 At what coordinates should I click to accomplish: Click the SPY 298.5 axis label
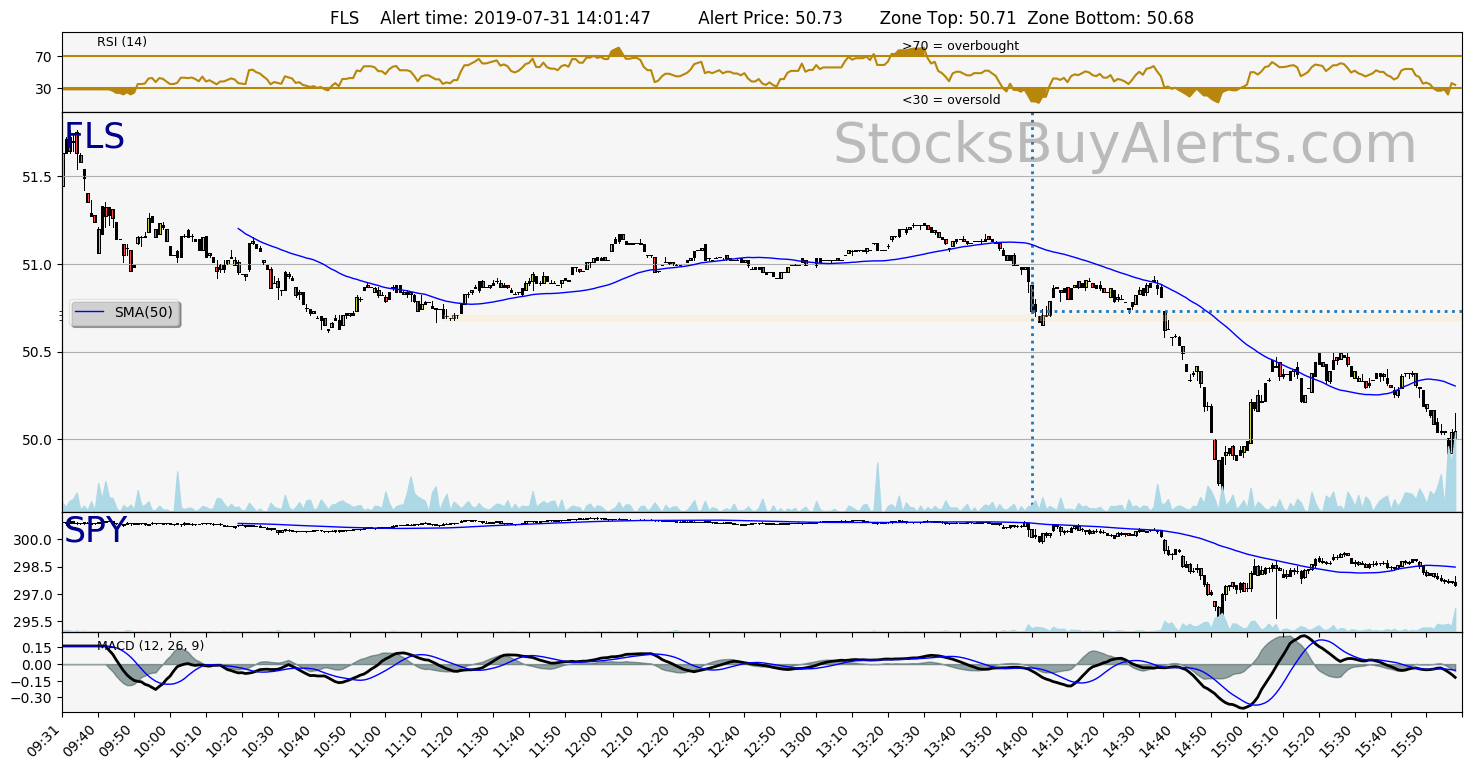pos(33,567)
